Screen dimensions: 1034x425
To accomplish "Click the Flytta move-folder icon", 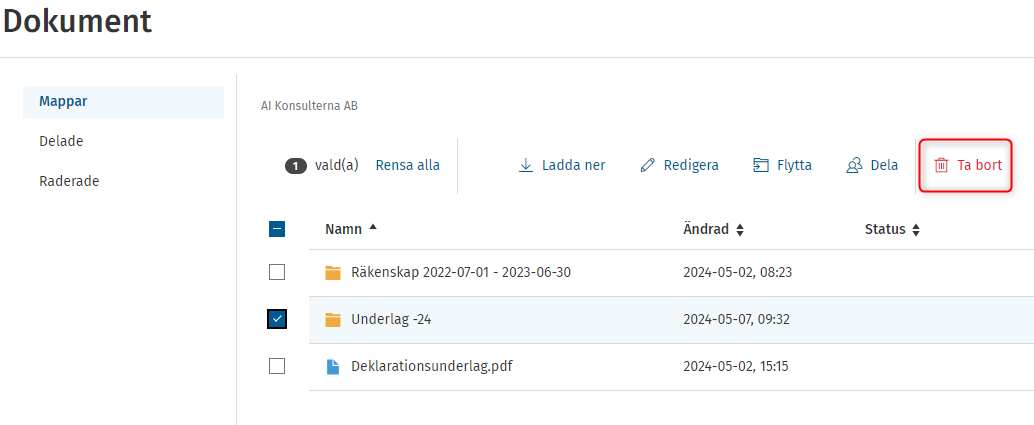I will click(761, 165).
